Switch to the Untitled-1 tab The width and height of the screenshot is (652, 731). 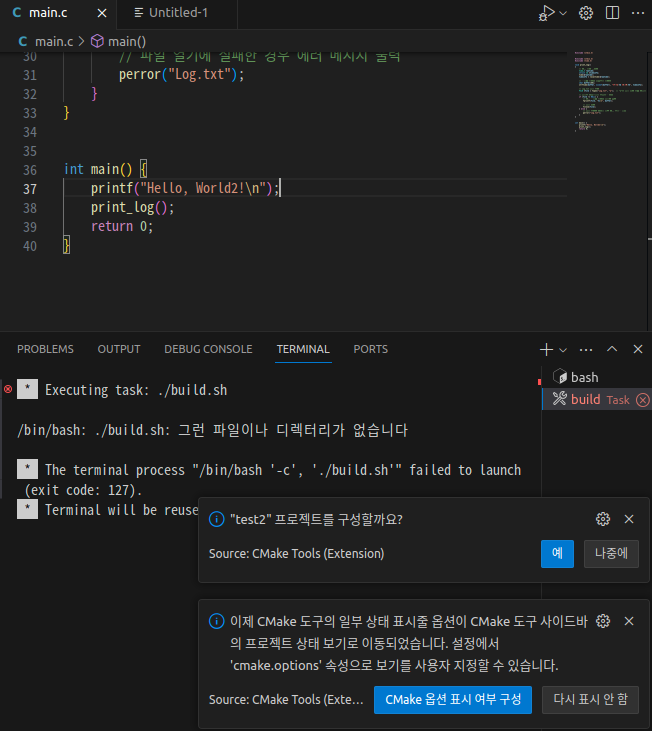tap(178, 13)
